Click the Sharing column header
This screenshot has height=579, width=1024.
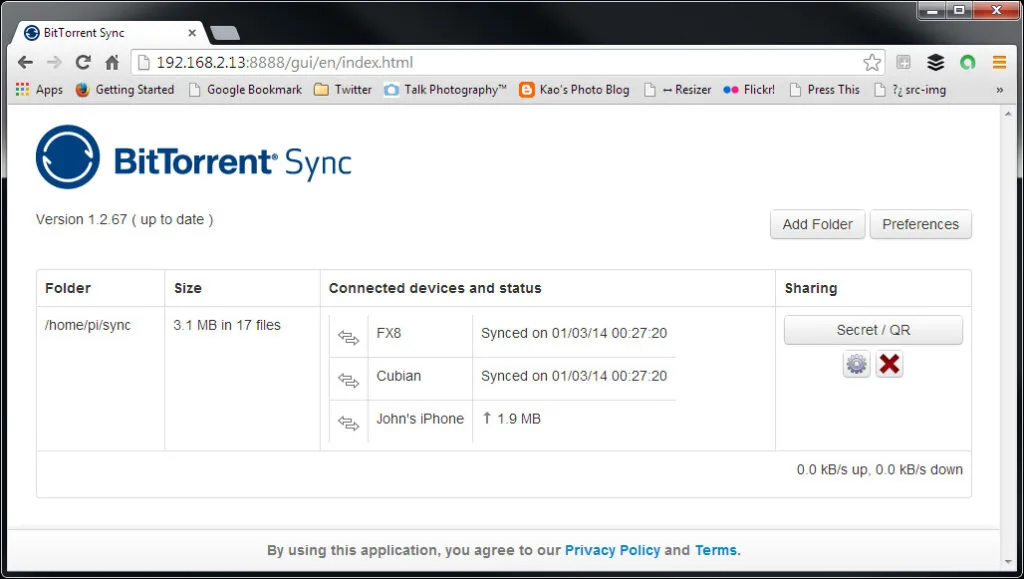pos(811,288)
